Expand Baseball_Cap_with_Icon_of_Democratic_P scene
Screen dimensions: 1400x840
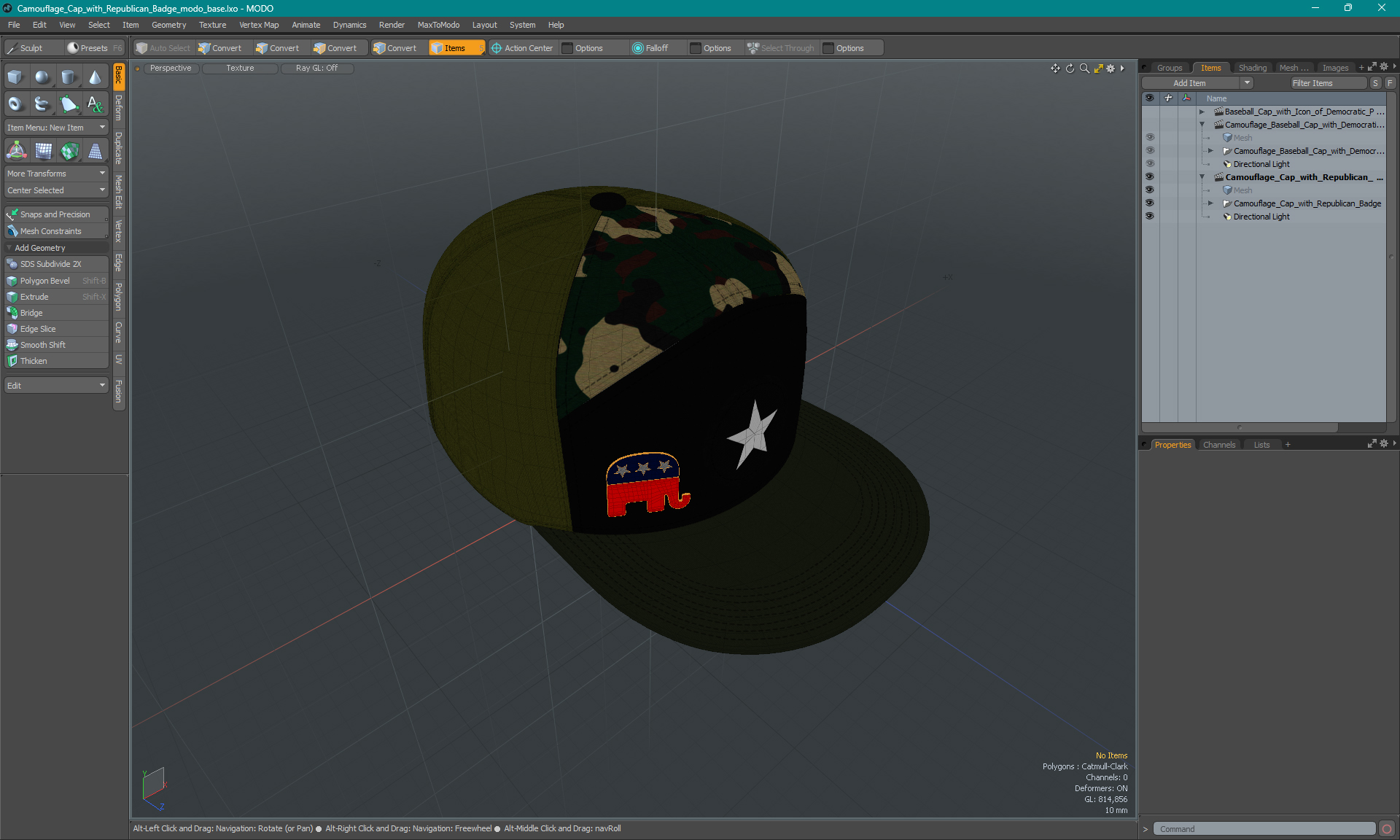point(1202,112)
